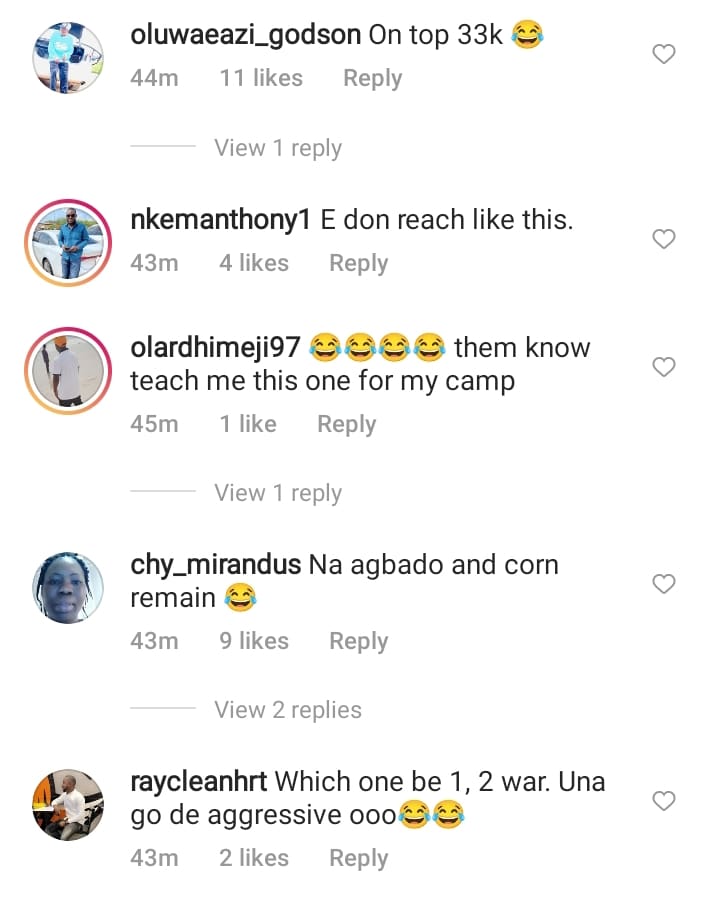This screenshot has width=720, height=901.
Task: Tap the heart on nkemanthony1's comment
Action: coord(664,239)
